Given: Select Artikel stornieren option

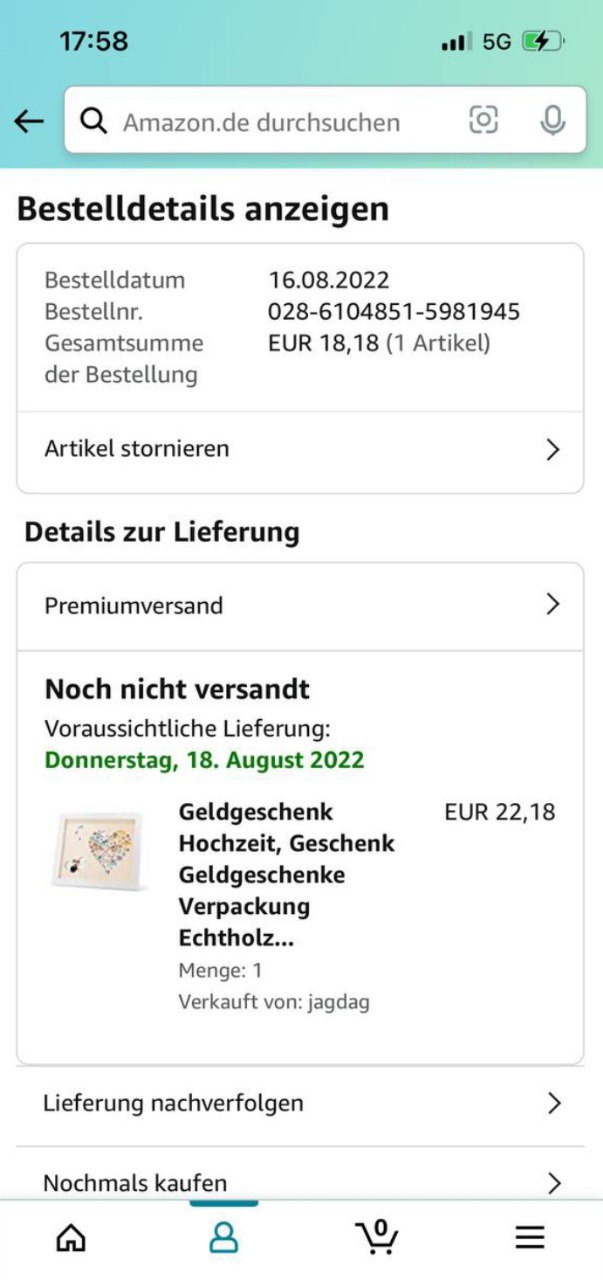Looking at the screenshot, I should (x=137, y=449).
